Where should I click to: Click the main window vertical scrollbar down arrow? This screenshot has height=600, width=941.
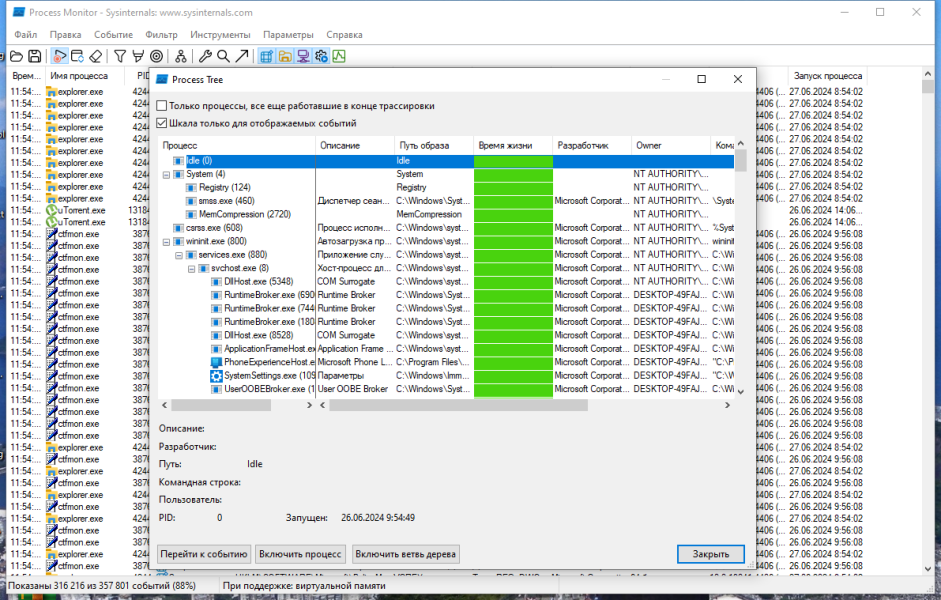click(928, 568)
